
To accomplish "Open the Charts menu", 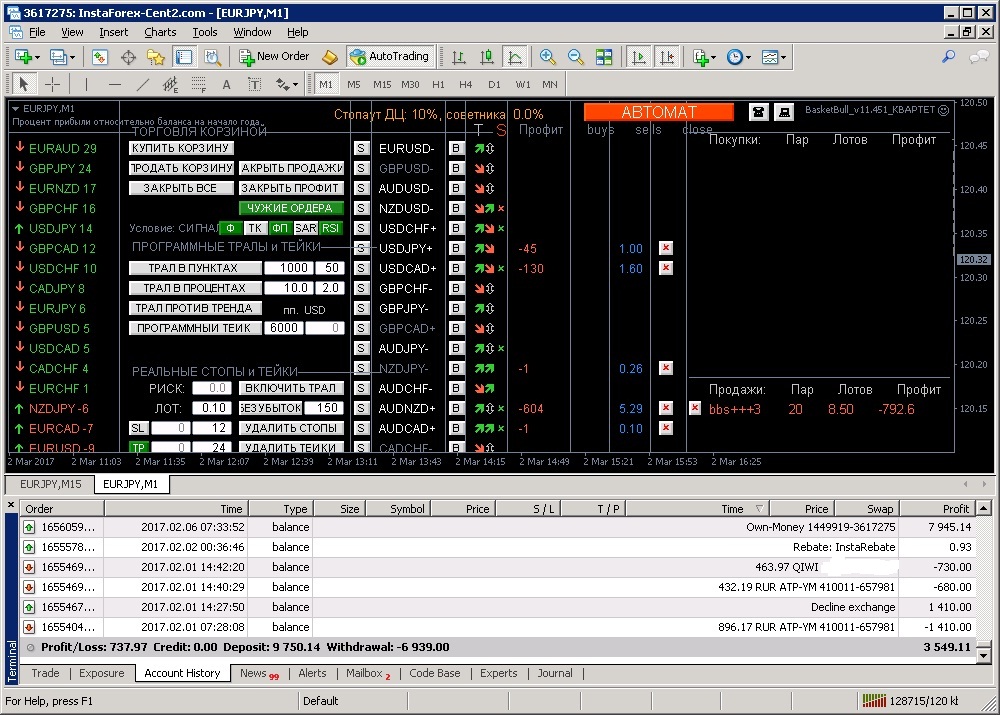I will click(160, 32).
